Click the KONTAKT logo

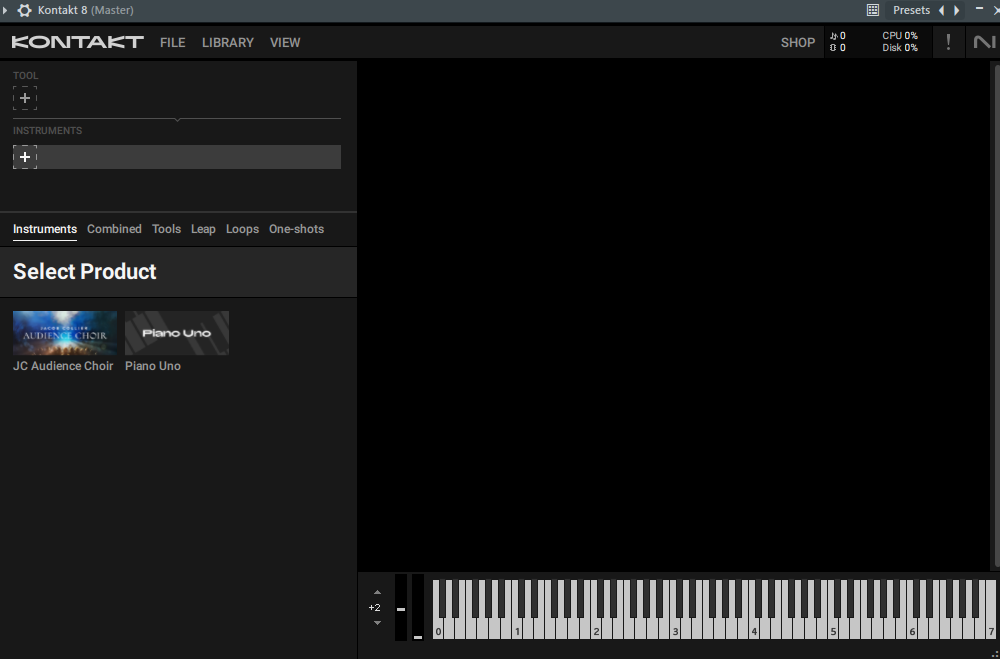(78, 42)
